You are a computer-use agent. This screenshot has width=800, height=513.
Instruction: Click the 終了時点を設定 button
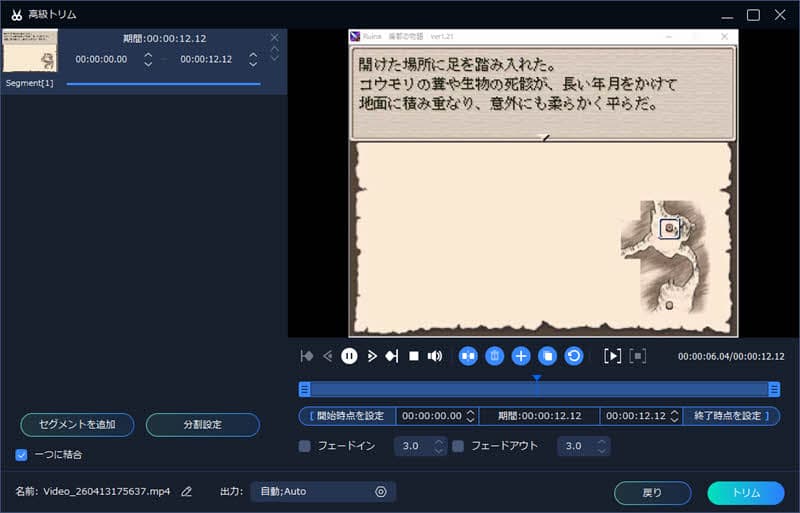pos(731,416)
